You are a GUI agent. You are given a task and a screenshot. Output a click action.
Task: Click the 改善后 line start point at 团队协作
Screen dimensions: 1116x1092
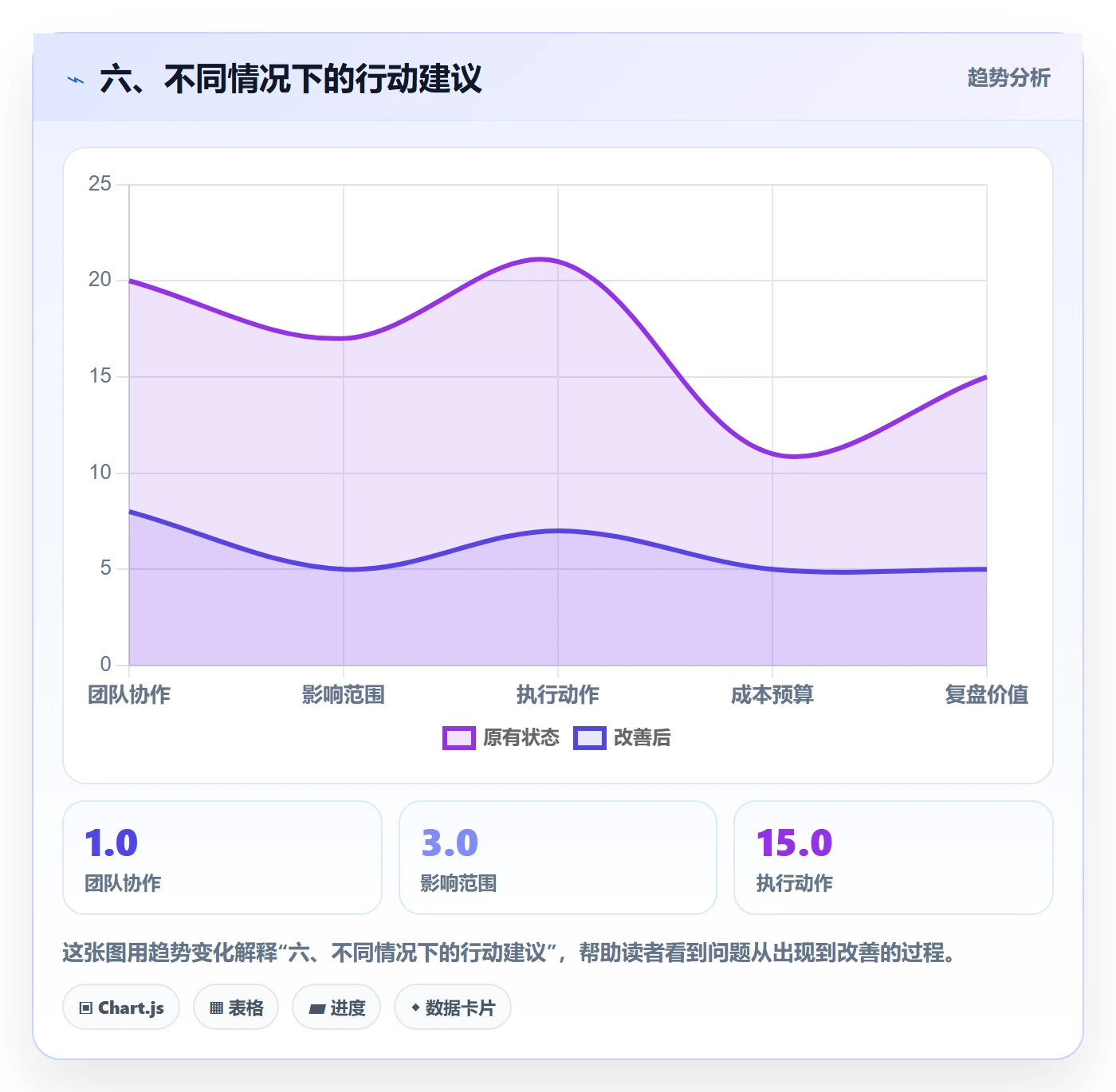click(129, 511)
